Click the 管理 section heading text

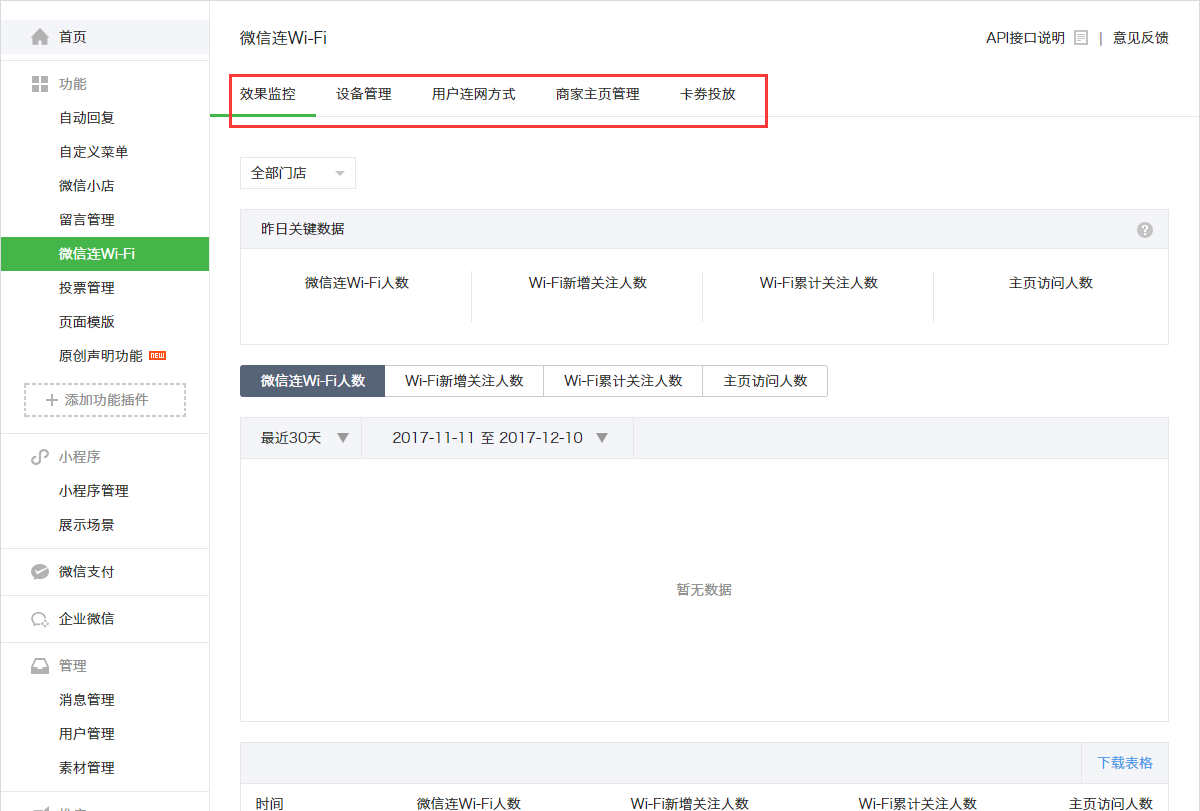[x=73, y=666]
